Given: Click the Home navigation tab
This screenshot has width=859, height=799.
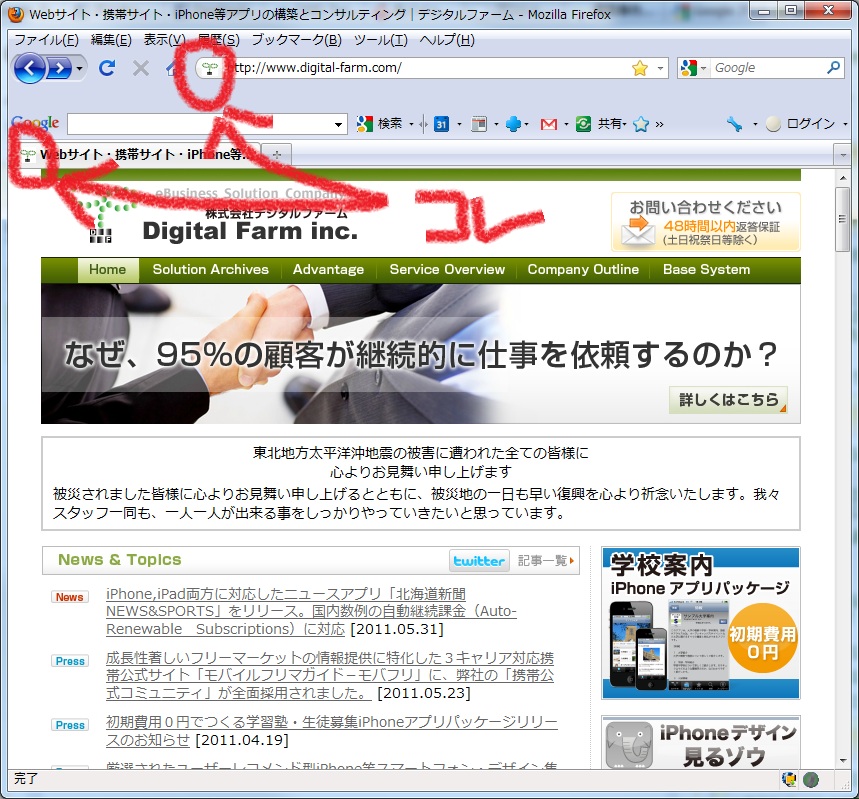Looking at the screenshot, I should [x=107, y=270].
